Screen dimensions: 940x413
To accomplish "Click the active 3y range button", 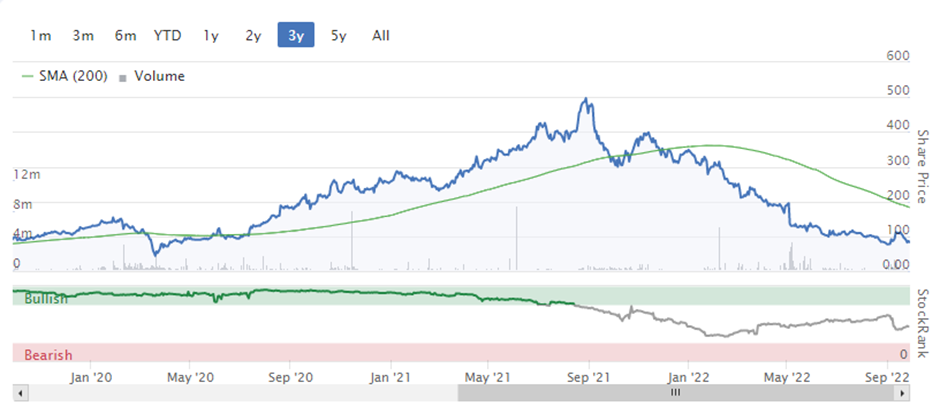I will pyautogui.click(x=296, y=35).
